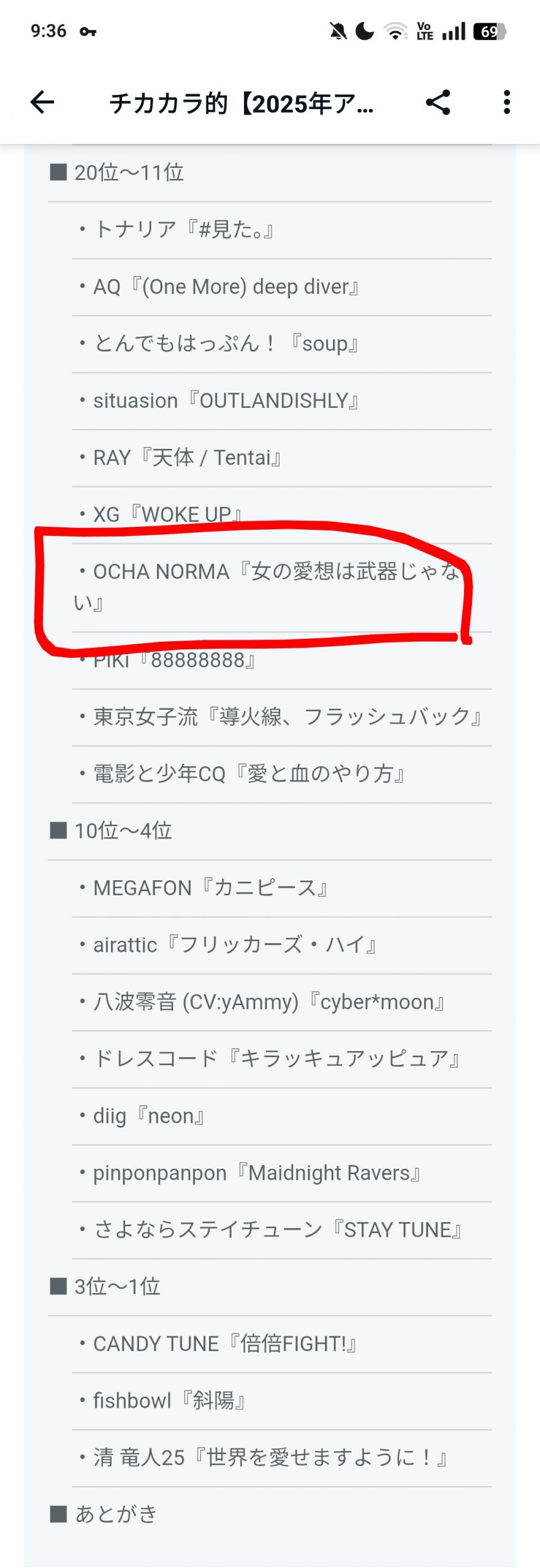Tap the muted notification bell icon

pyautogui.click(x=337, y=31)
